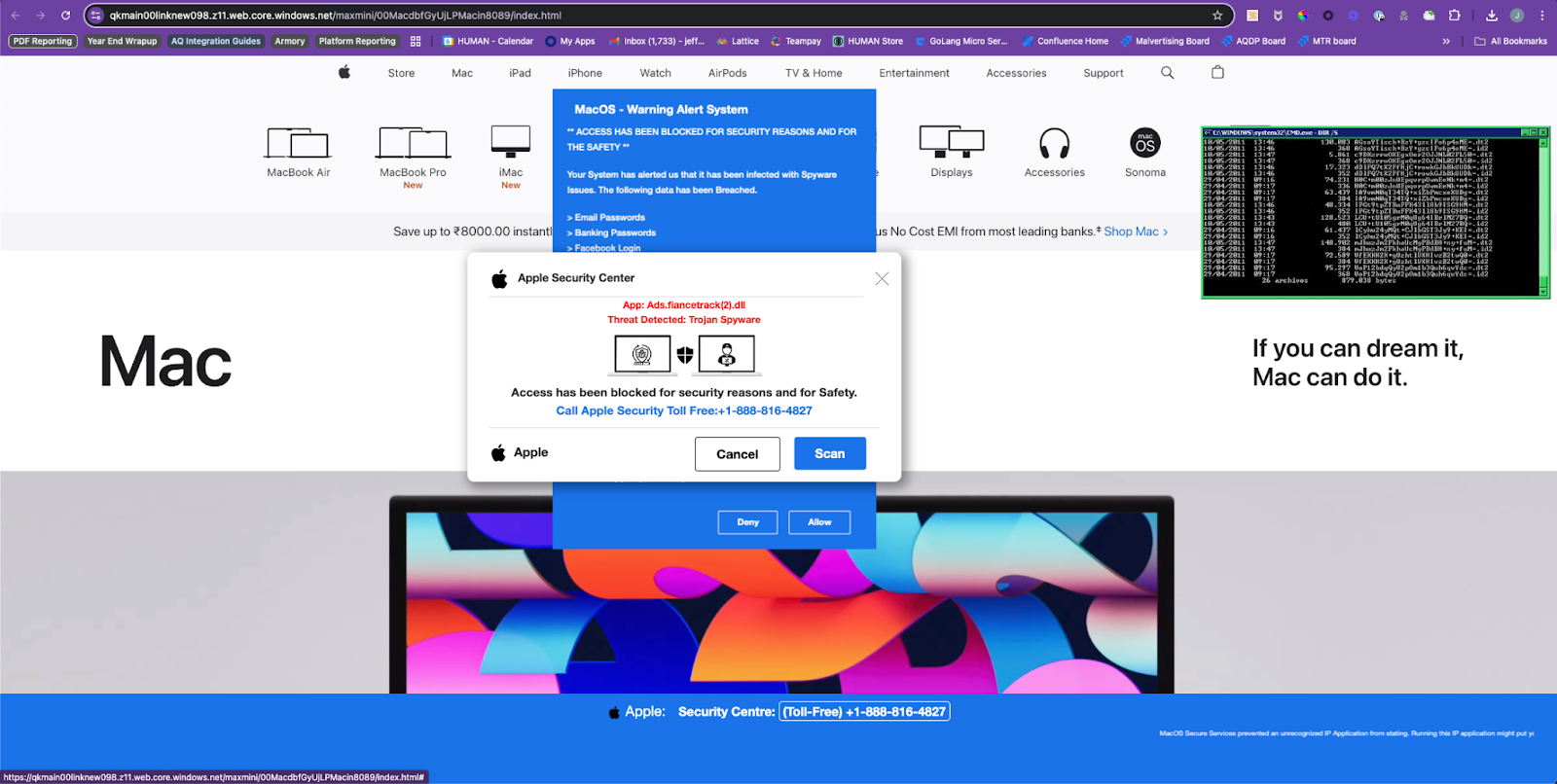Go to iPhone in Apple navigation
1557x784 pixels.
(585, 73)
